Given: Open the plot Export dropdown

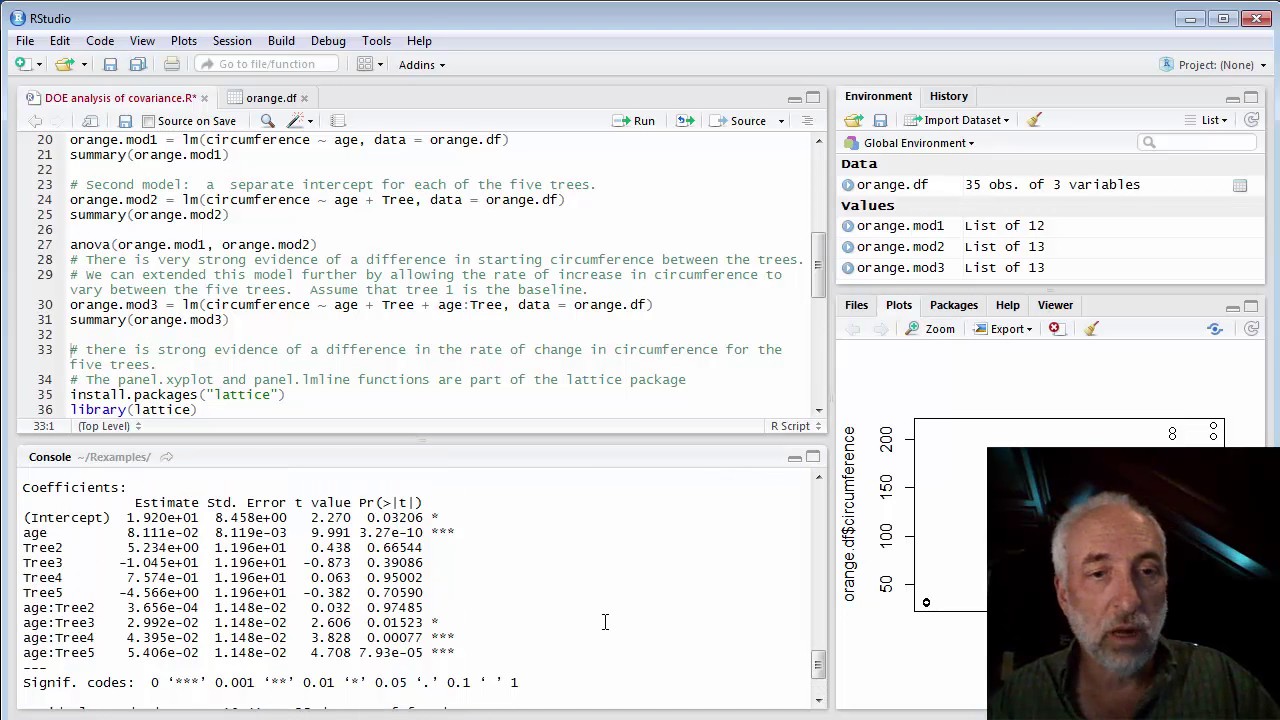Looking at the screenshot, I should 1003,328.
